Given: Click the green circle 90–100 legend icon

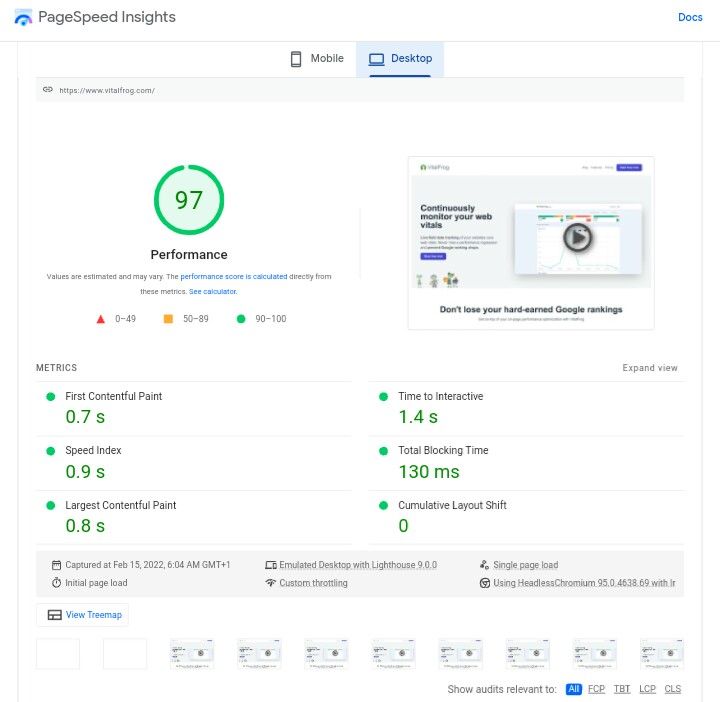Looking at the screenshot, I should point(241,319).
